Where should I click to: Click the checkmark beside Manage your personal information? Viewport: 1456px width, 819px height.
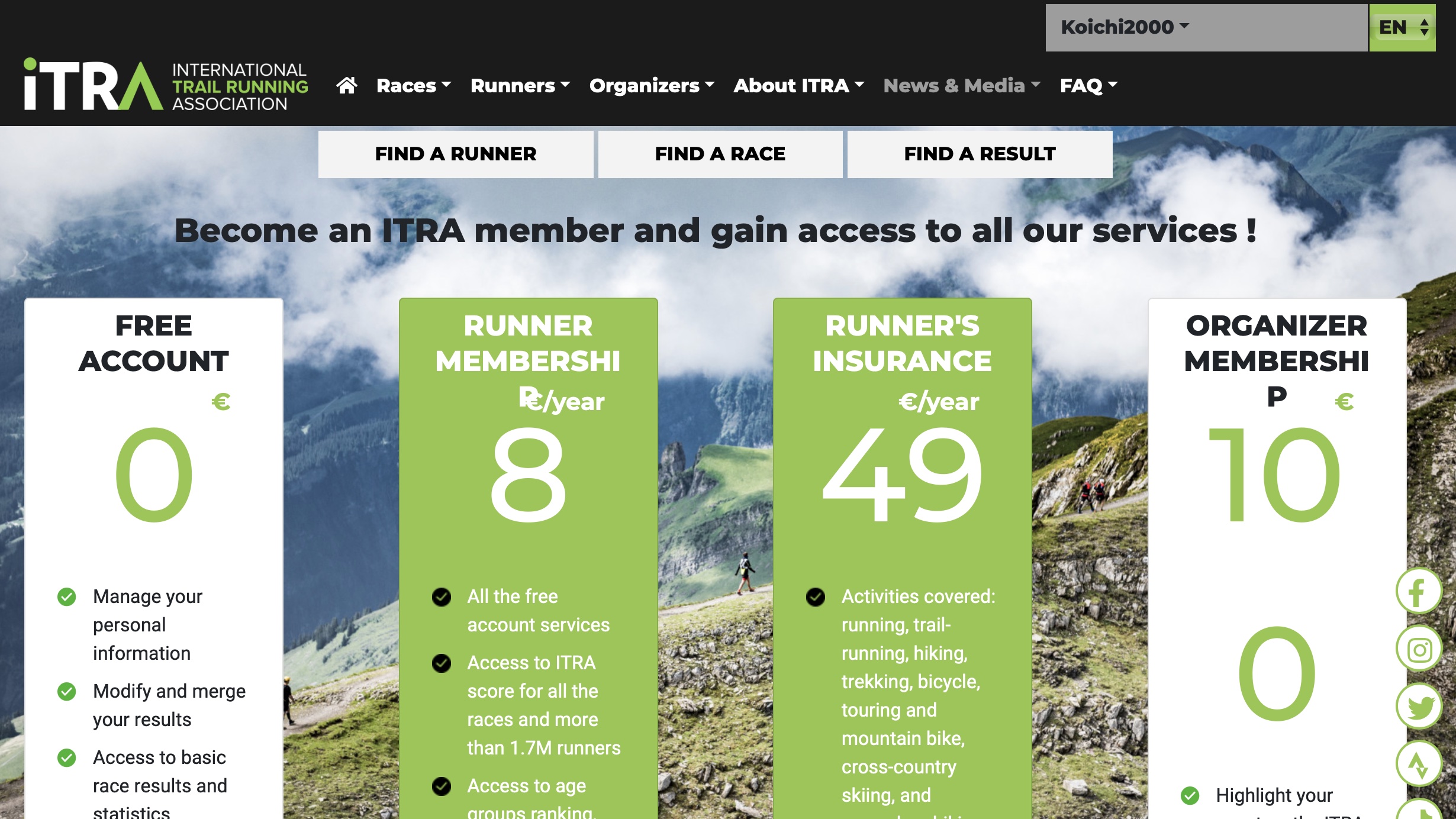(x=67, y=596)
